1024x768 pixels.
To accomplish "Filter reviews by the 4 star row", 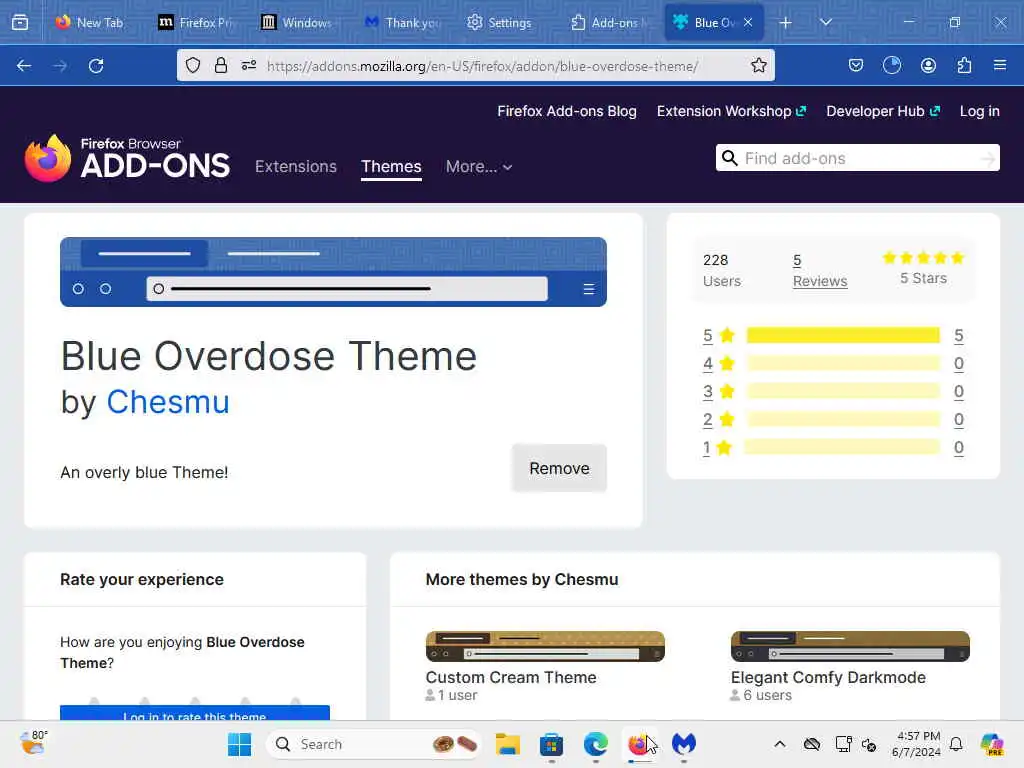I will pos(833,363).
